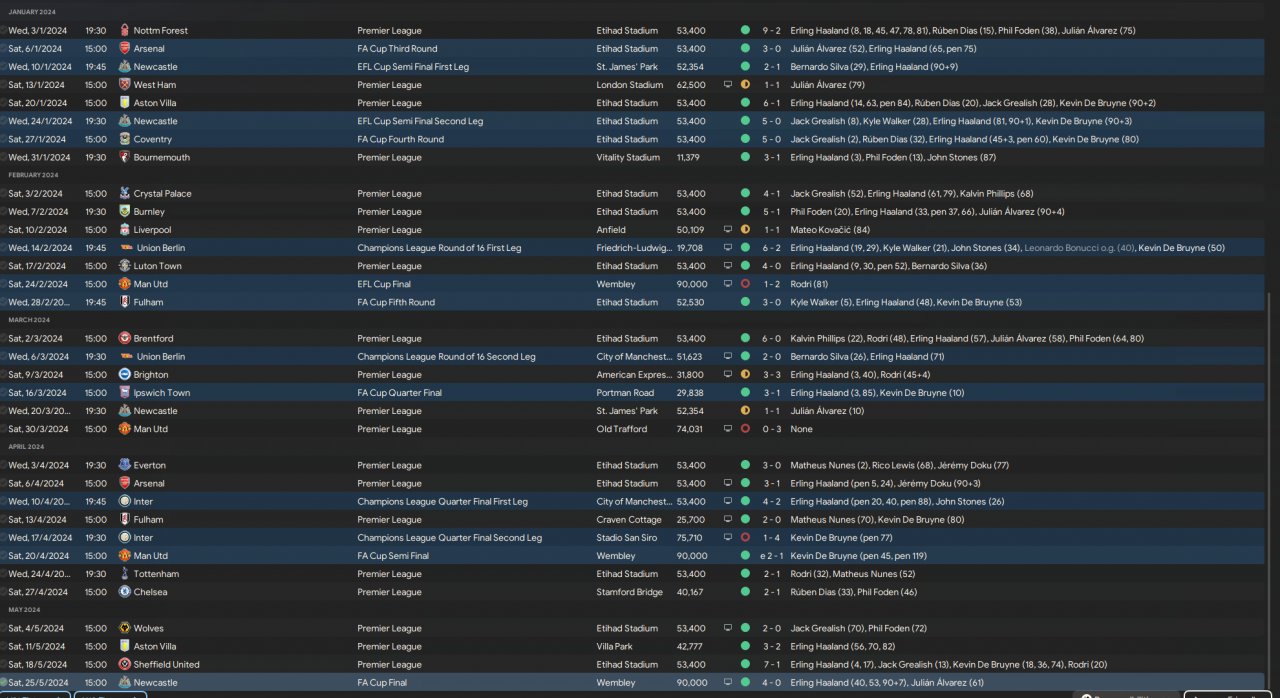The width and height of the screenshot is (1280, 698).
Task: Click the Brentford club badge
Action: [124, 338]
